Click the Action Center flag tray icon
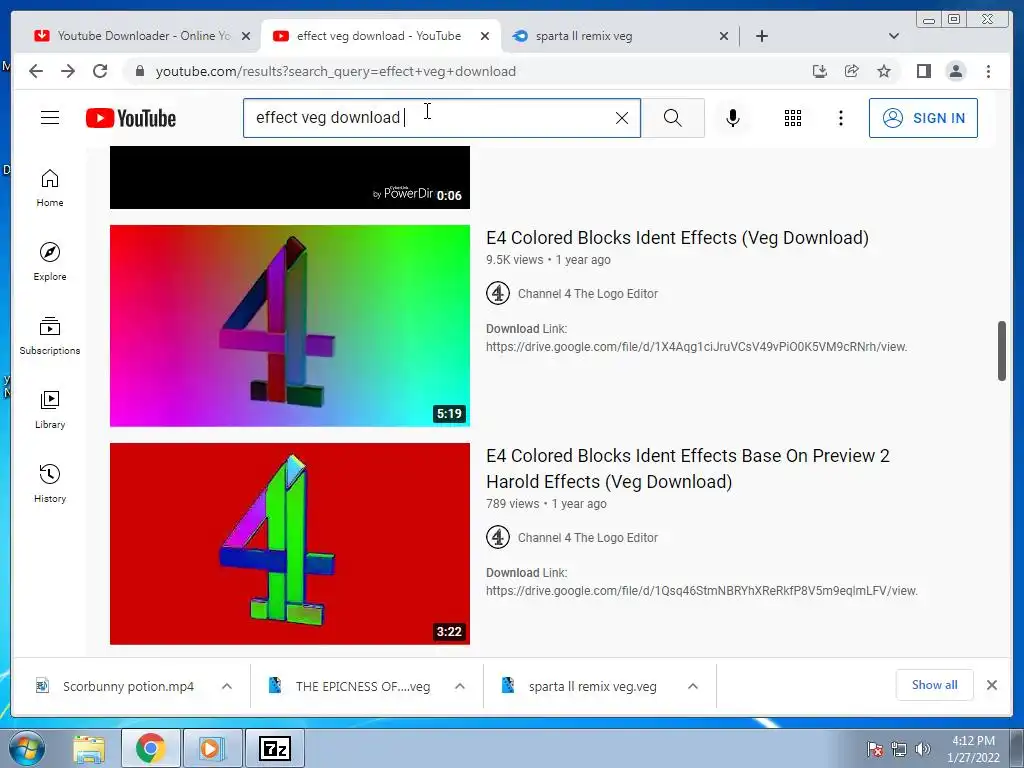Image resolution: width=1024 pixels, height=768 pixels. tap(875, 749)
